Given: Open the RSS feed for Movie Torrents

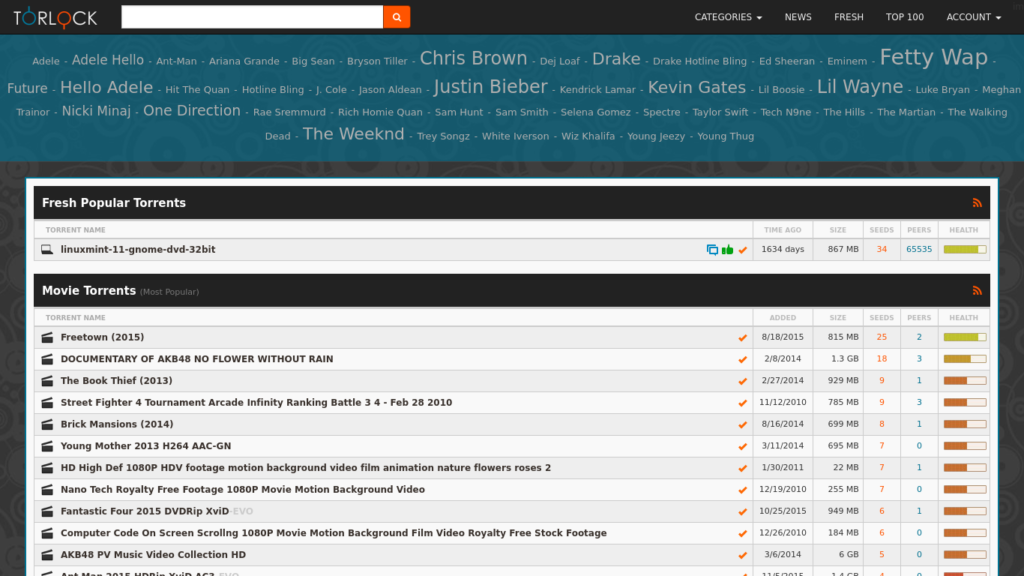Looking at the screenshot, I should click(977, 291).
